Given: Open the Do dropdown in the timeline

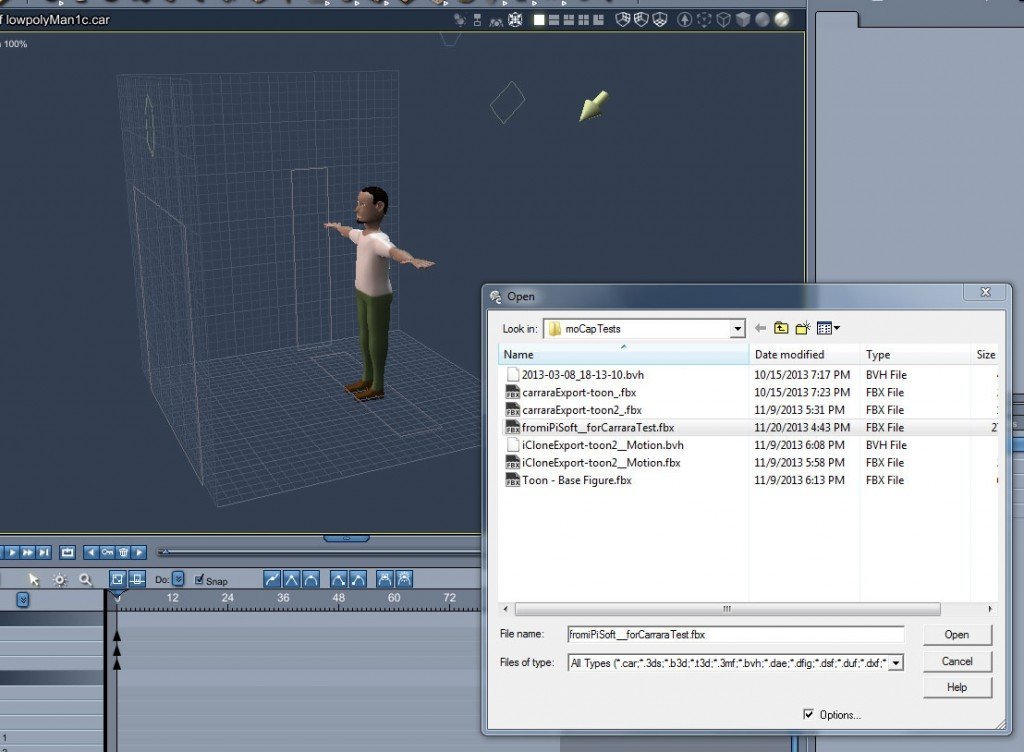Looking at the screenshot, I should click(x=178, y=579).
